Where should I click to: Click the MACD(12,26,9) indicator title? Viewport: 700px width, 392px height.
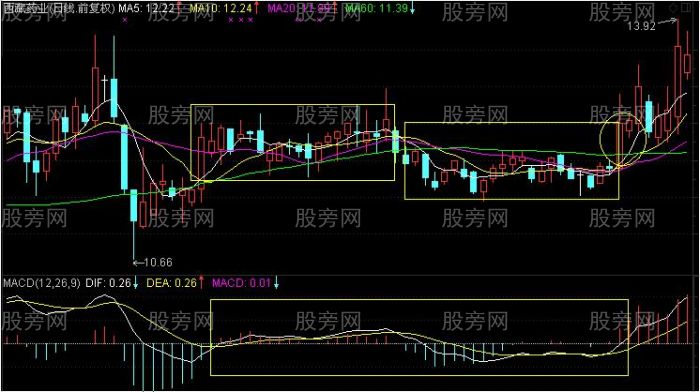42,283
